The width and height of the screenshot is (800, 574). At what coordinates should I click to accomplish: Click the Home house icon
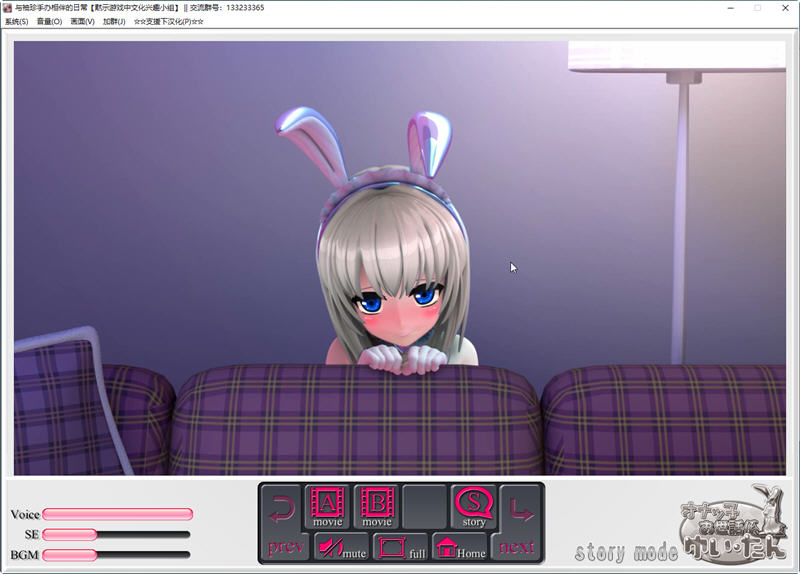[x=460, y=546]
